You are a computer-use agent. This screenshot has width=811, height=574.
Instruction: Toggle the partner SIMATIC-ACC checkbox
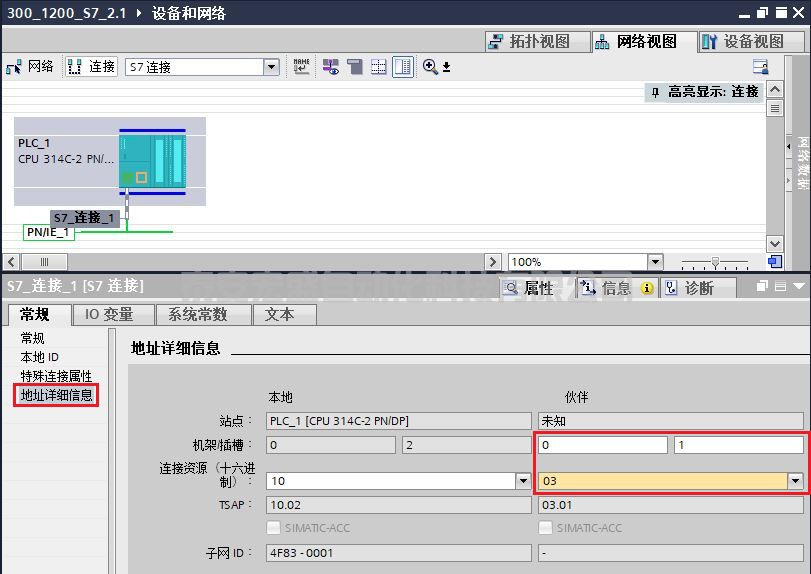point(545,527)
